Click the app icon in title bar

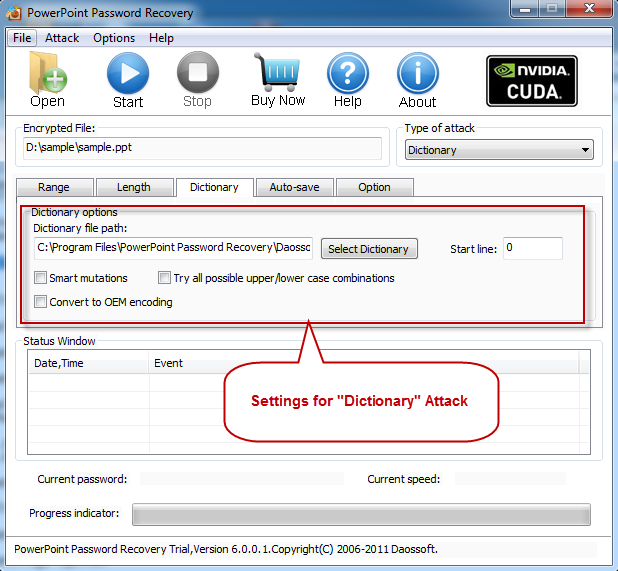coord(13,13)
